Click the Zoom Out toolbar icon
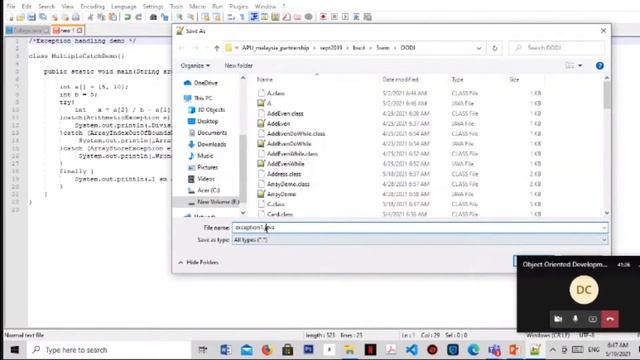This screenshot has width=640, height=360. click(x=190, y=17)
